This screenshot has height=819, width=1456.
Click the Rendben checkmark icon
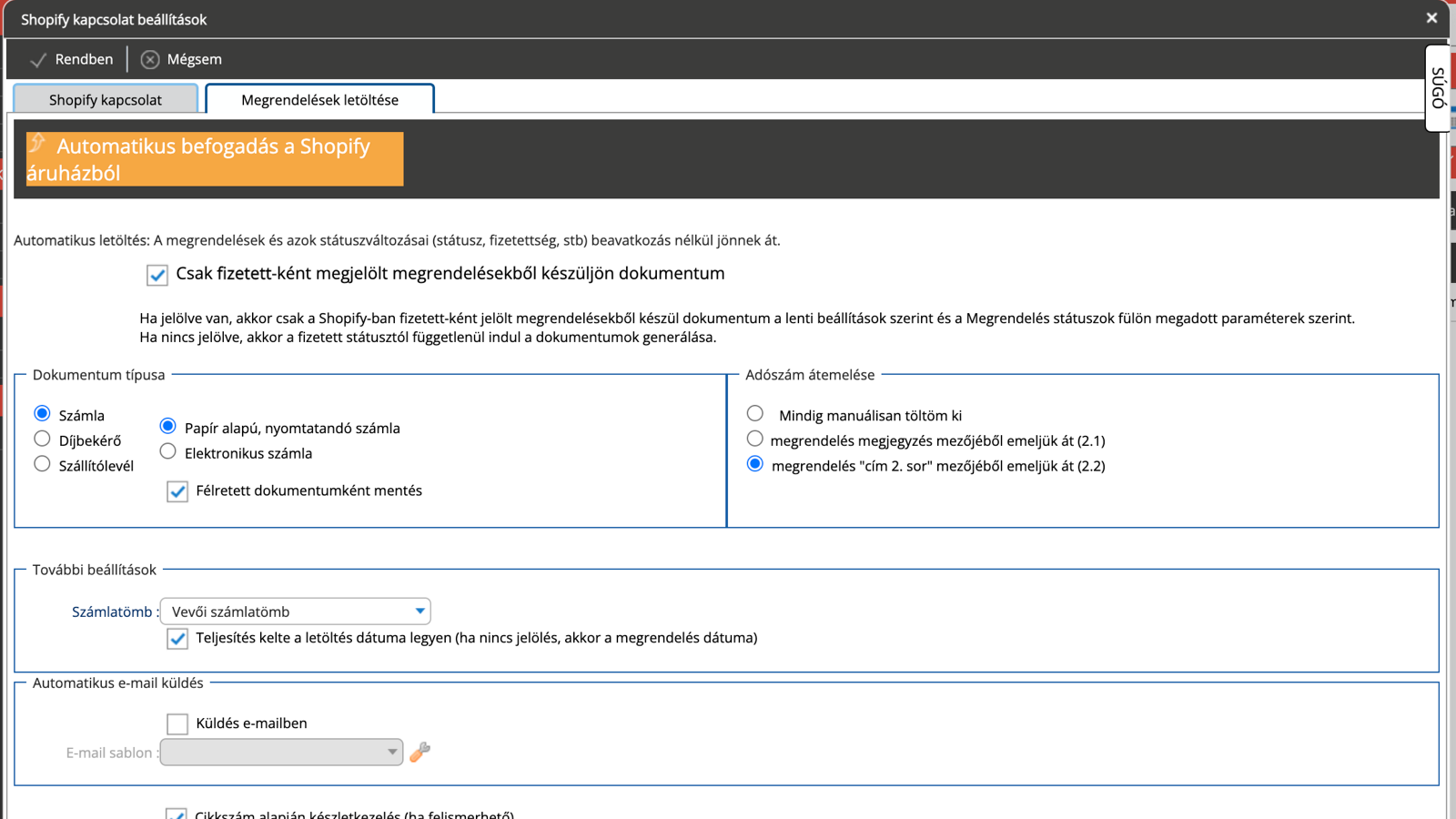tap(38, 60)
